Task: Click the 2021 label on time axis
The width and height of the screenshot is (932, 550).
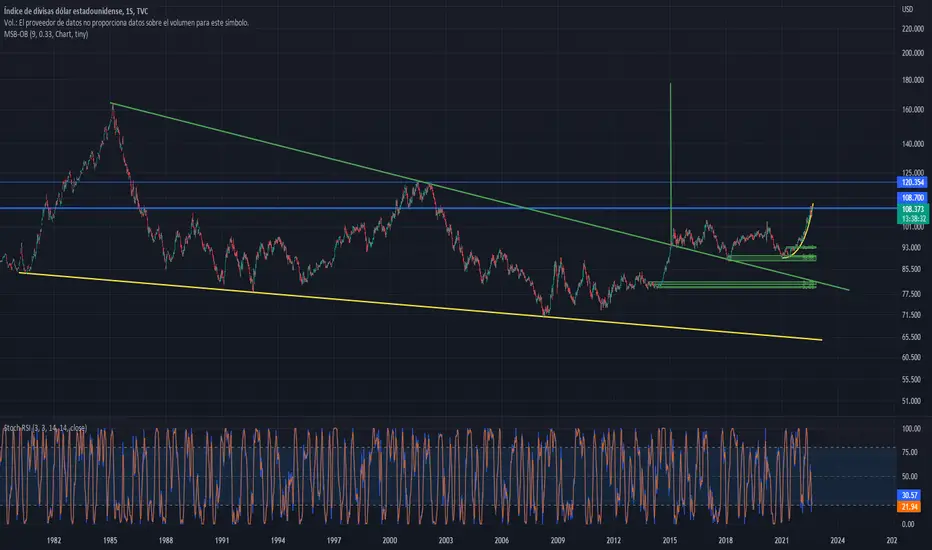Action: pyautogui.click(x=782, y=540)
